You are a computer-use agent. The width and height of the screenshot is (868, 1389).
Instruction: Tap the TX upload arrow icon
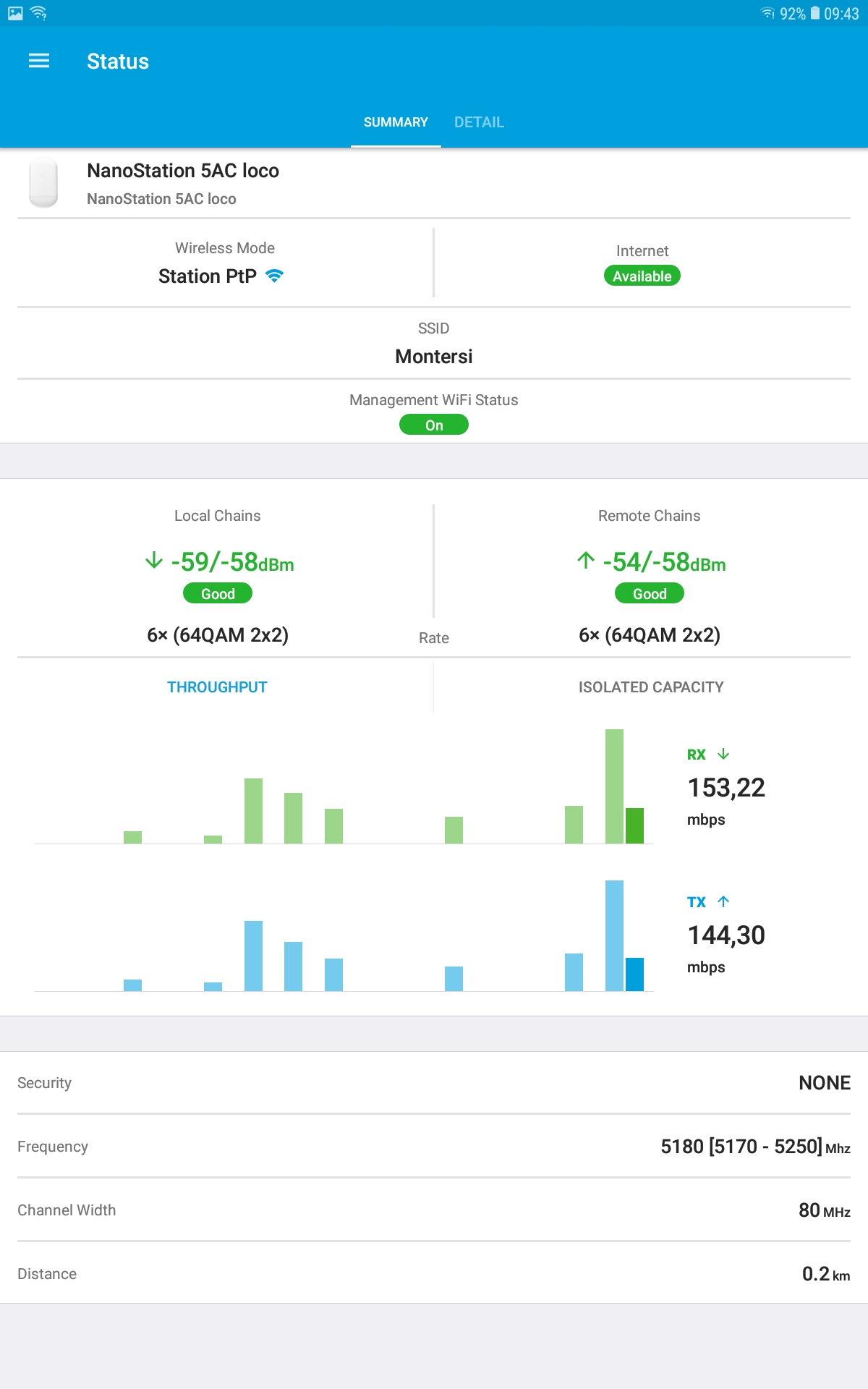[723, 901]
